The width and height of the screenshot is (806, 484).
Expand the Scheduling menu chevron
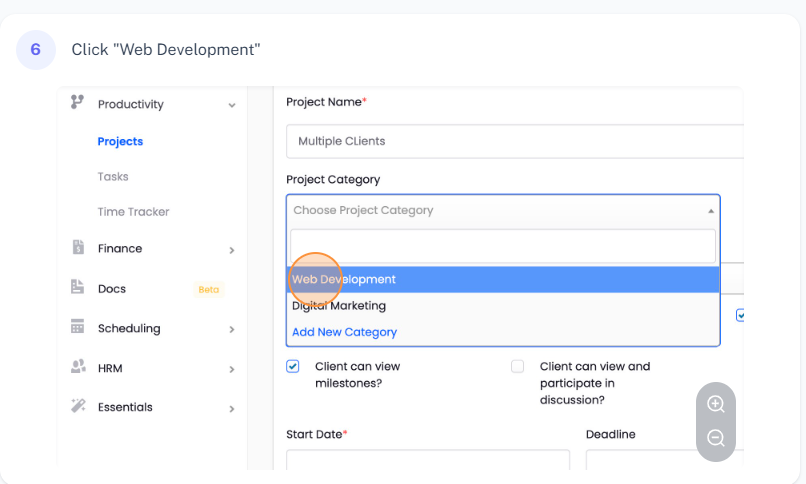point(232,329)
